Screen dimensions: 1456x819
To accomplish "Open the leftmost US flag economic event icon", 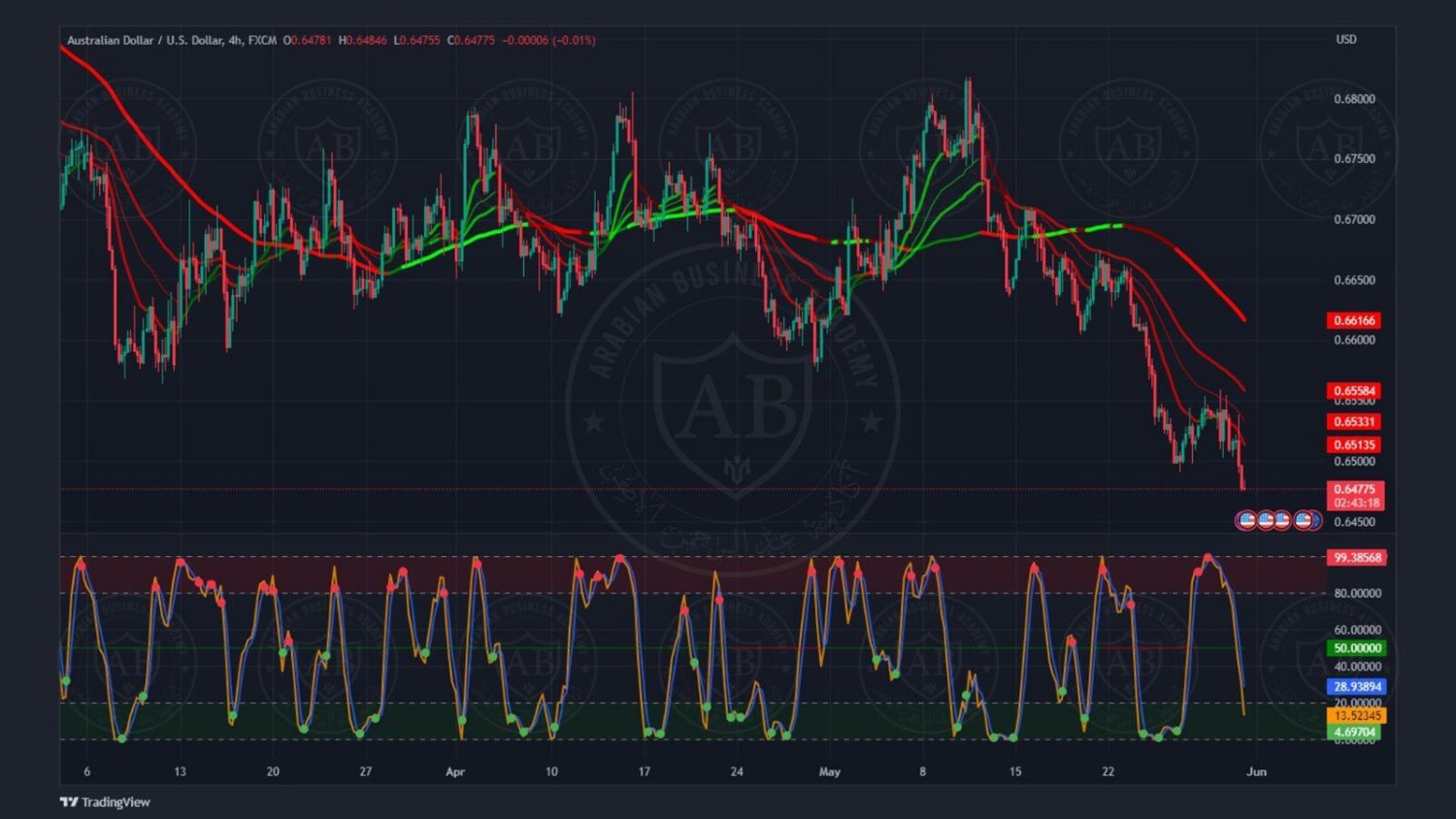I will point(1246,520).
